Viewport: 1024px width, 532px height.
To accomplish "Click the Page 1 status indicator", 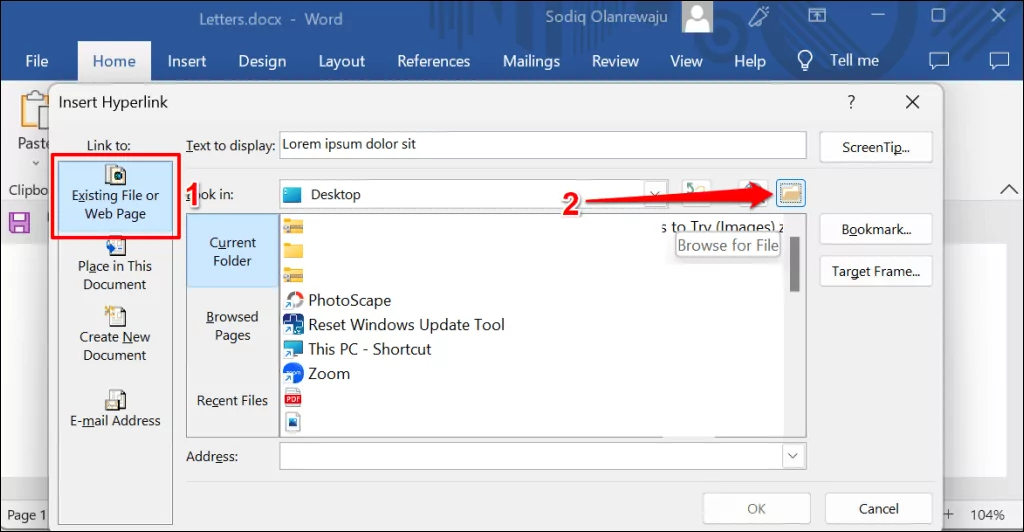I will click(26, 514).
